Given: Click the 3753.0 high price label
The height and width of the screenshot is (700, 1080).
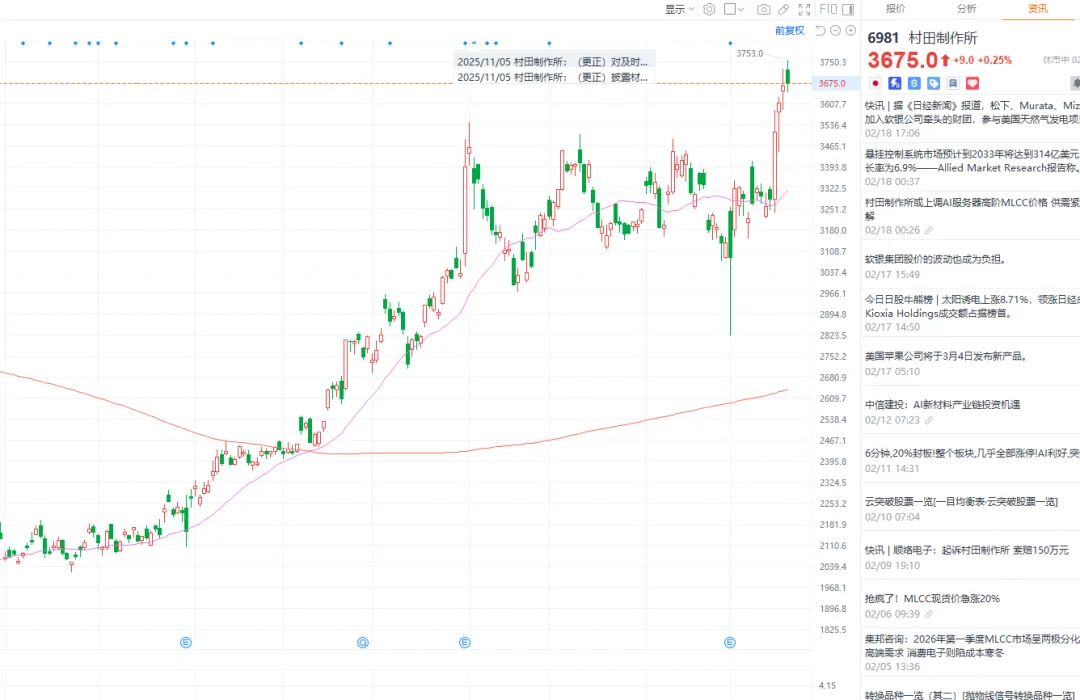Looking at the screenshot, I should pyautogui.click(x=749, y=53).
